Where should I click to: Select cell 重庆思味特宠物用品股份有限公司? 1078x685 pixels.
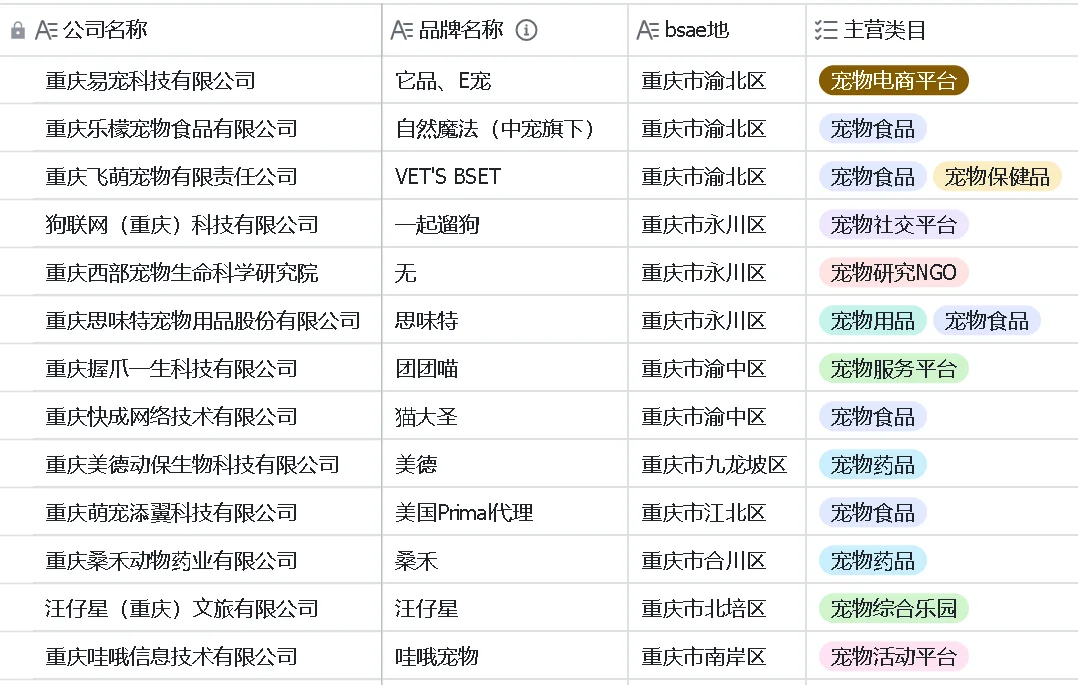click(190, 320)
